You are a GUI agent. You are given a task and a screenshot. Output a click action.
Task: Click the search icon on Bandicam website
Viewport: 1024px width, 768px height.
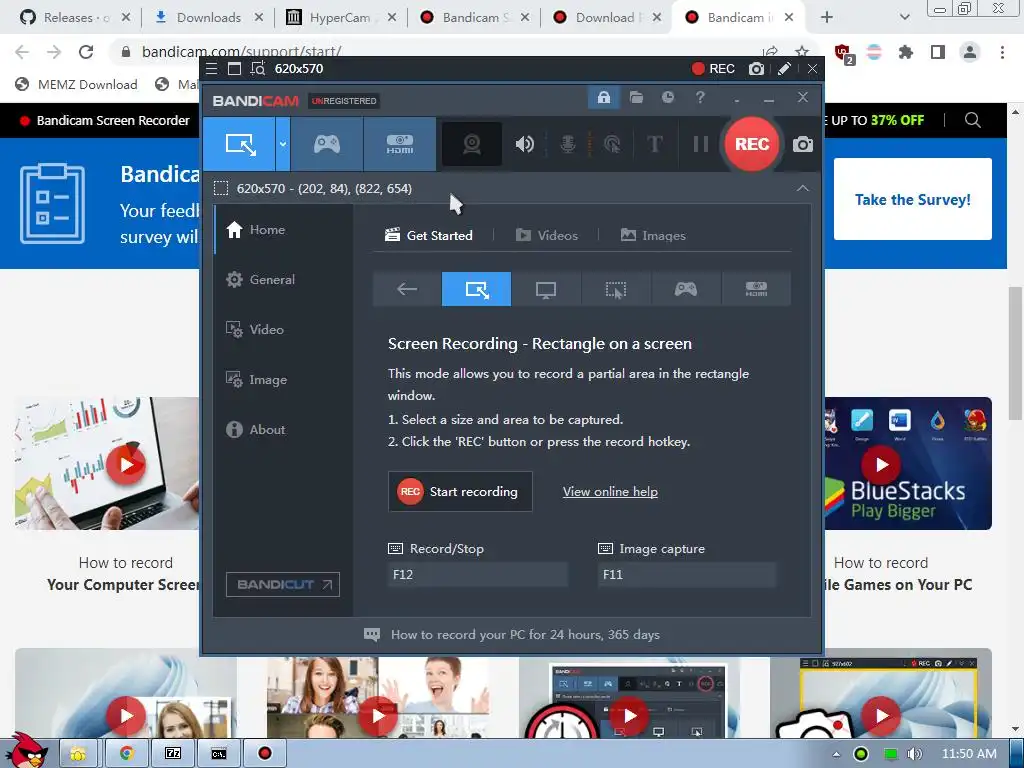coord(972,120)
